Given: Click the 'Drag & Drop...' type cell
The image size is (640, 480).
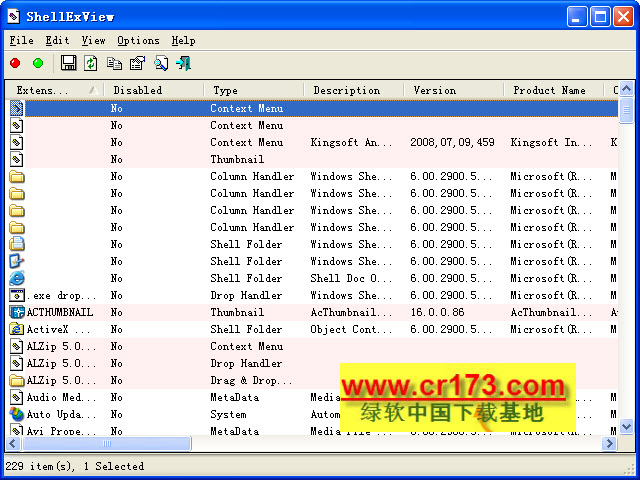Looking at the screenshot, I should 251,380.
